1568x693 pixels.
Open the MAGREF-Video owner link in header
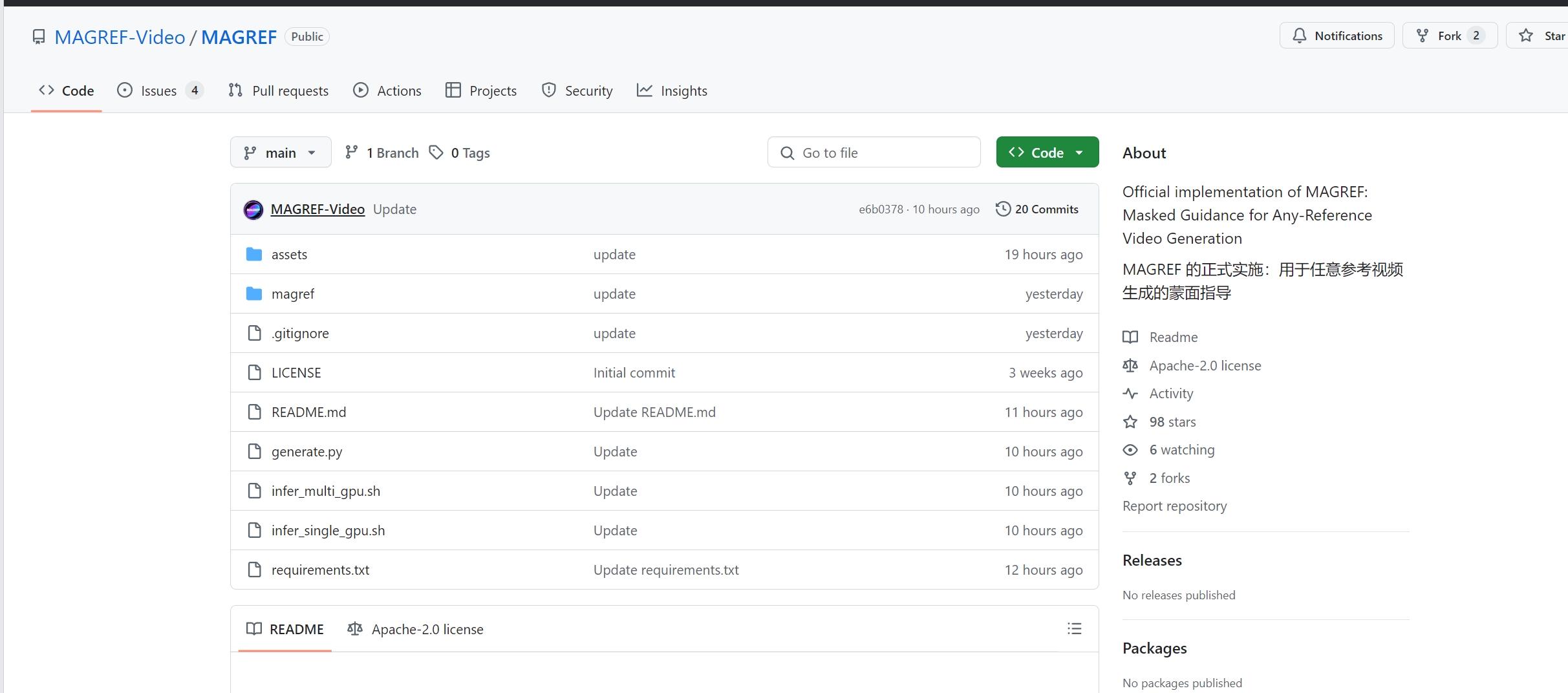tap(120, 37)
